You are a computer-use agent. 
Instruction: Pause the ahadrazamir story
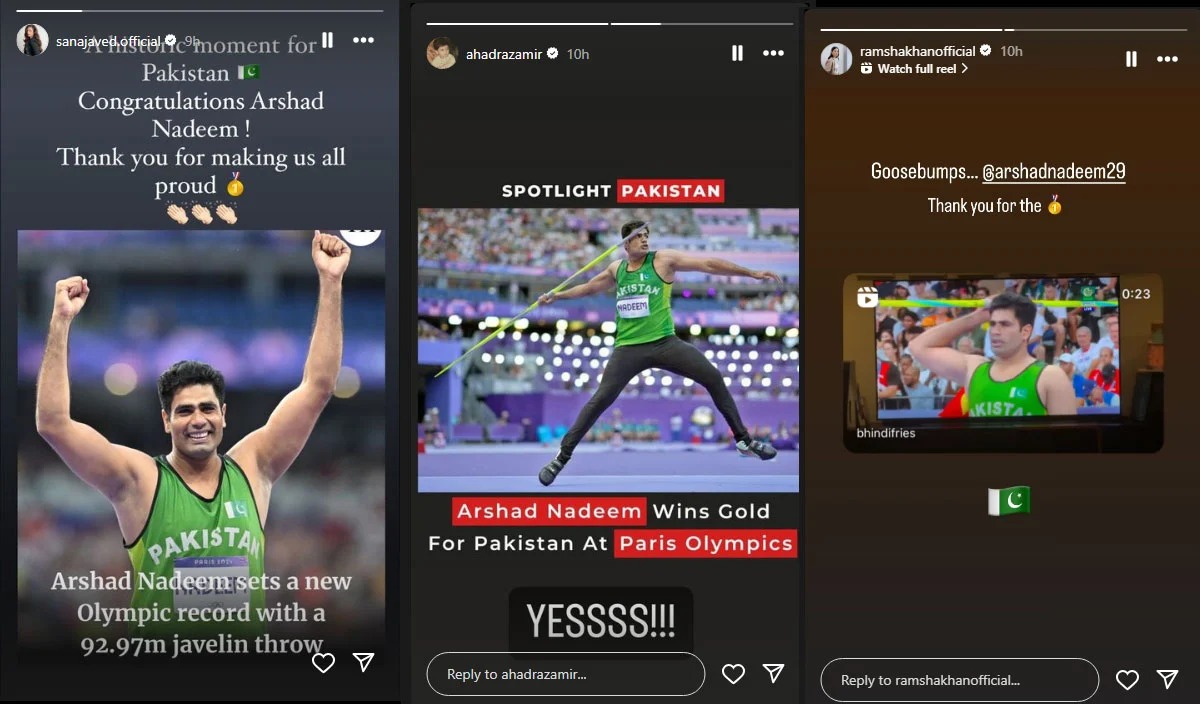coord(737,54)
